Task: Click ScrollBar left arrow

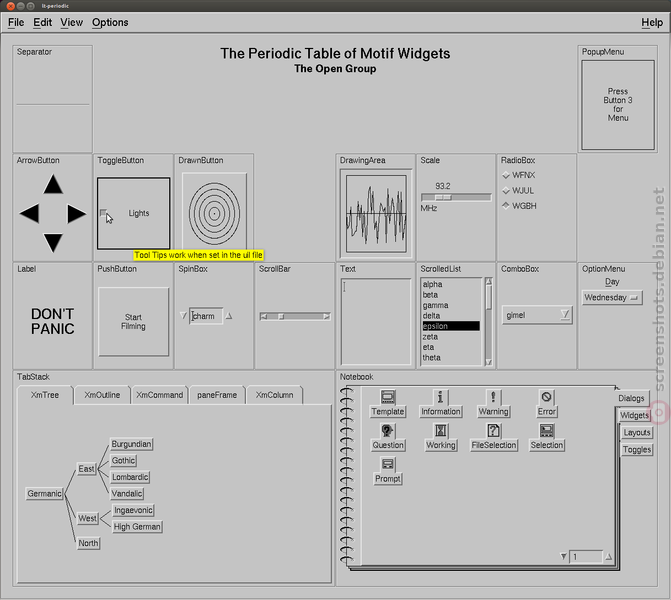Action: [264, 316]
